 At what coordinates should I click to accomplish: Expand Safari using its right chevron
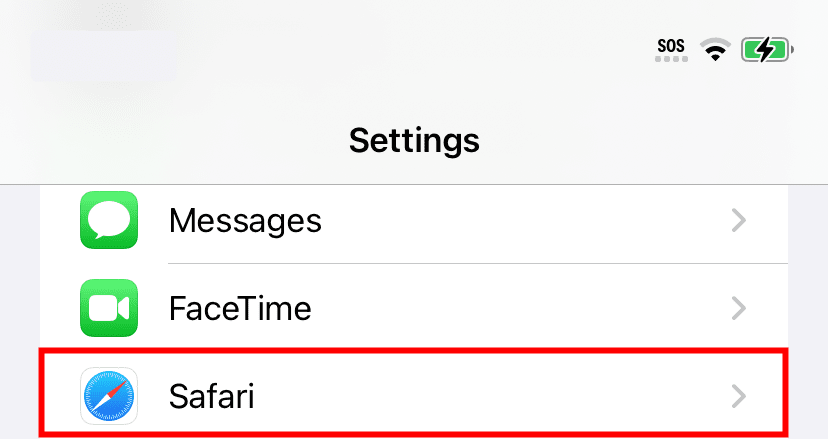coord(738,396)
